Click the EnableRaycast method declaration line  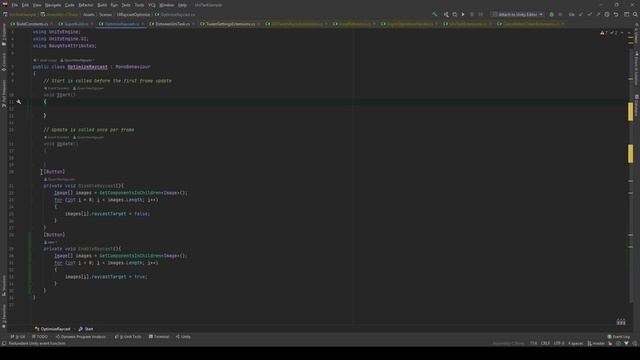point(82,249)
